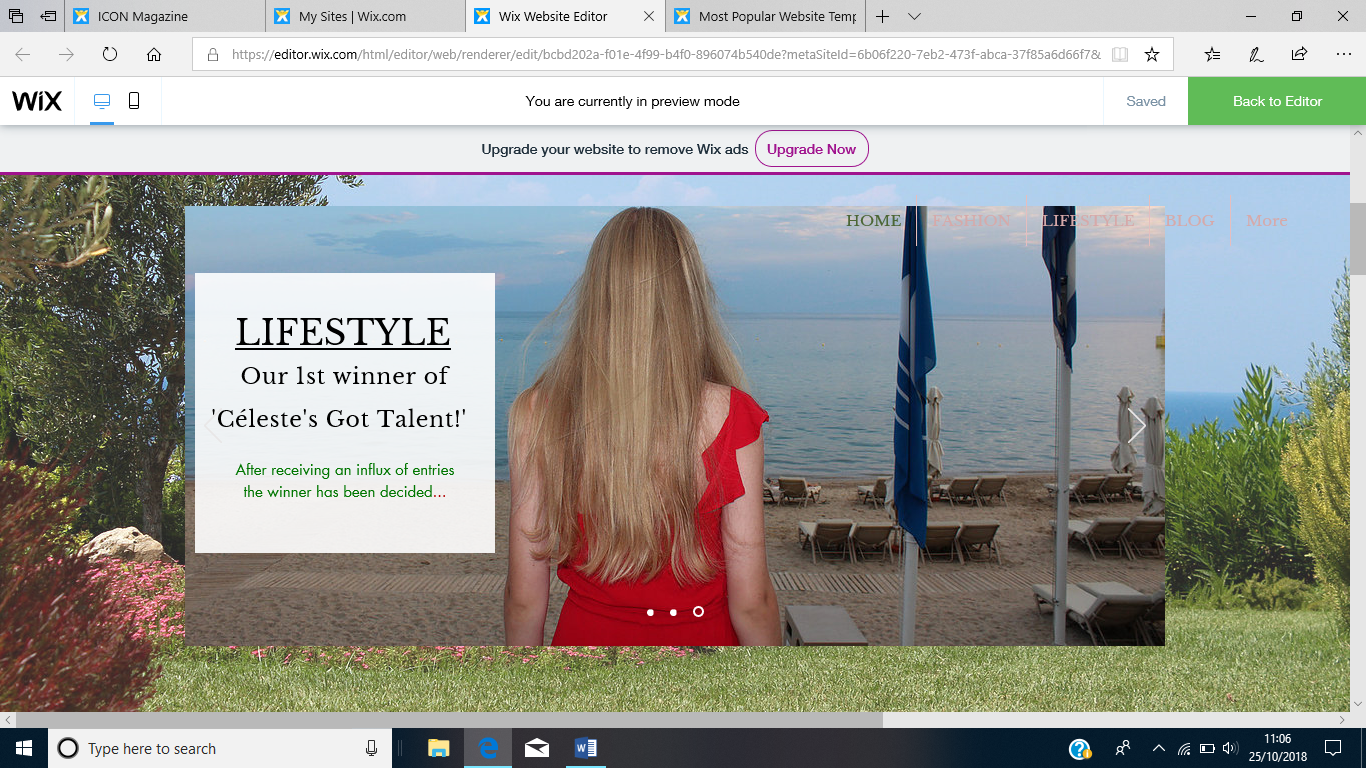This screenshot has width=1366, height=768.
Task: Open the BLOG menu item
Action: (x=1190, y=220)
